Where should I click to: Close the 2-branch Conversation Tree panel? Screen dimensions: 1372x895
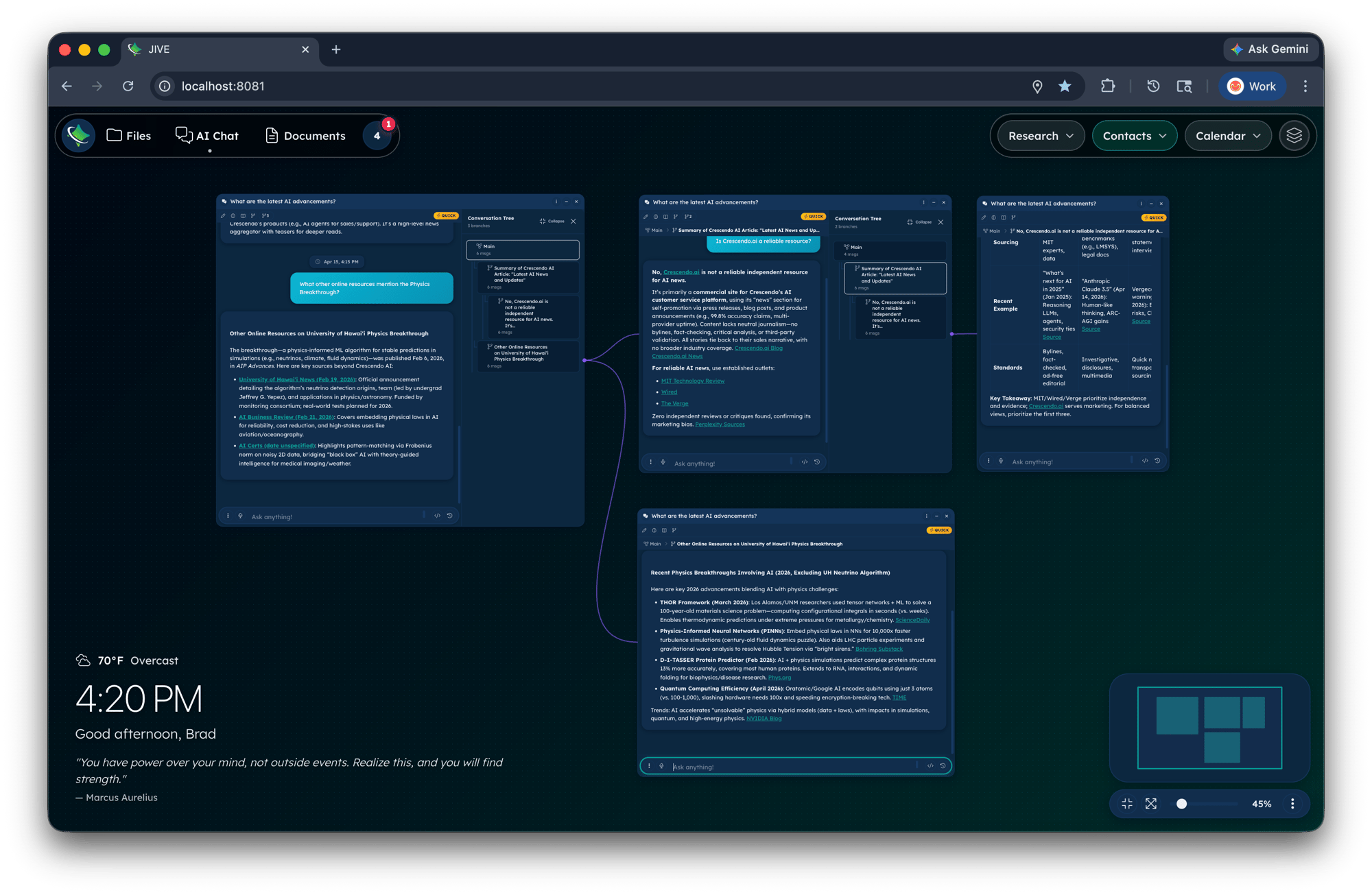(x=941, y=222)
